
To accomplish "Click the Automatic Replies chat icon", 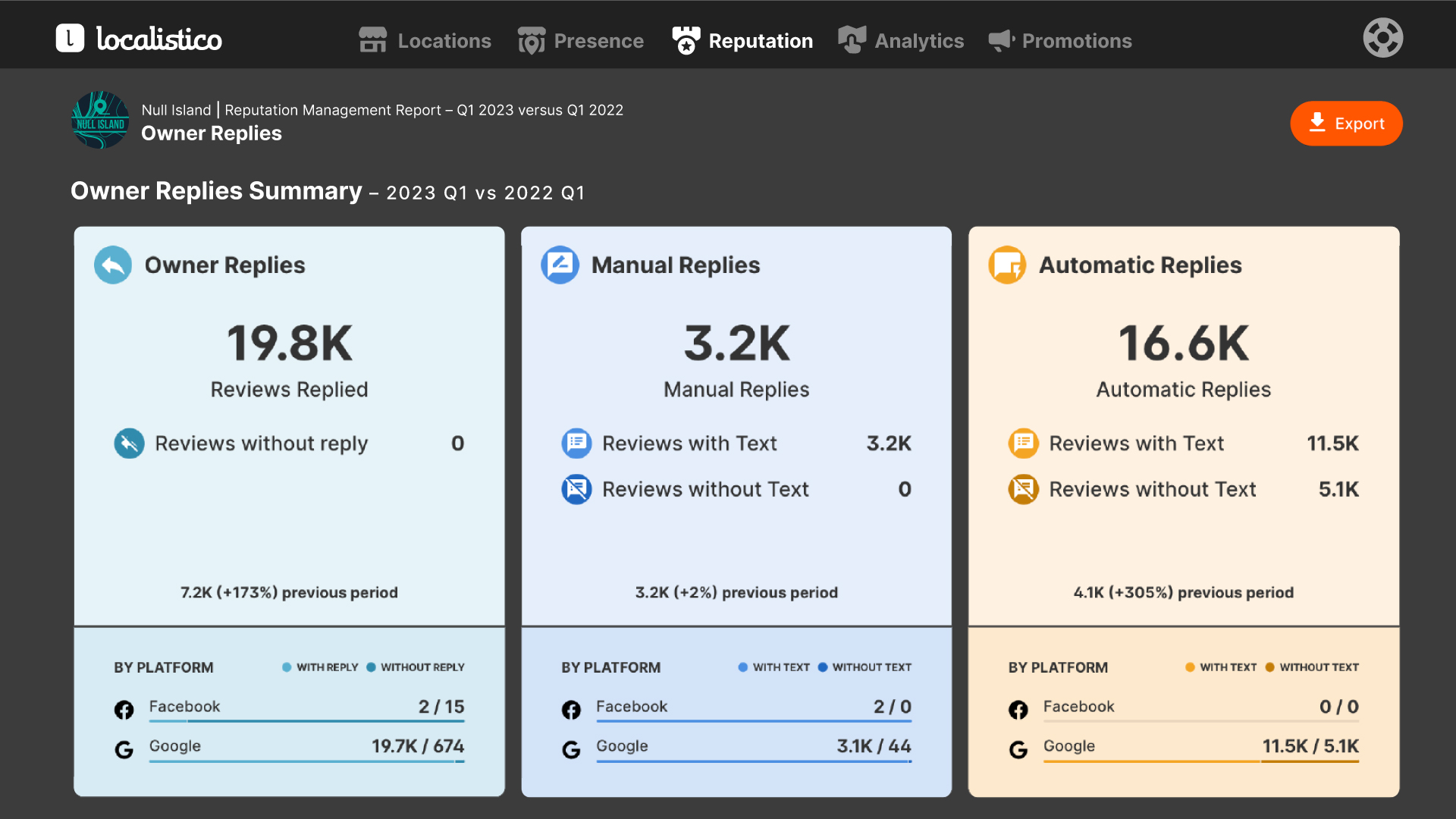I will pyautogui.click(x=1007, y=265).
